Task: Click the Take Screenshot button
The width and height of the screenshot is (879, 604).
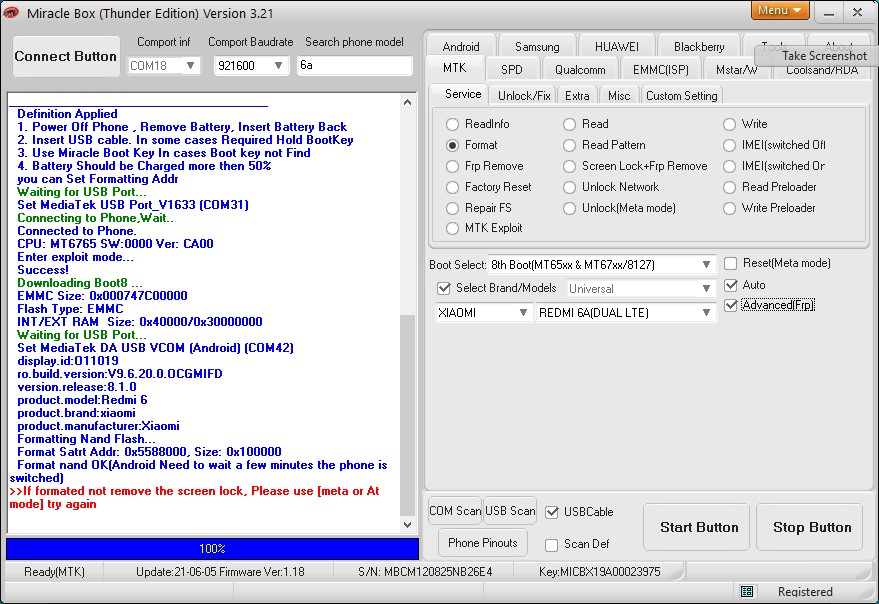Action: 816,56
